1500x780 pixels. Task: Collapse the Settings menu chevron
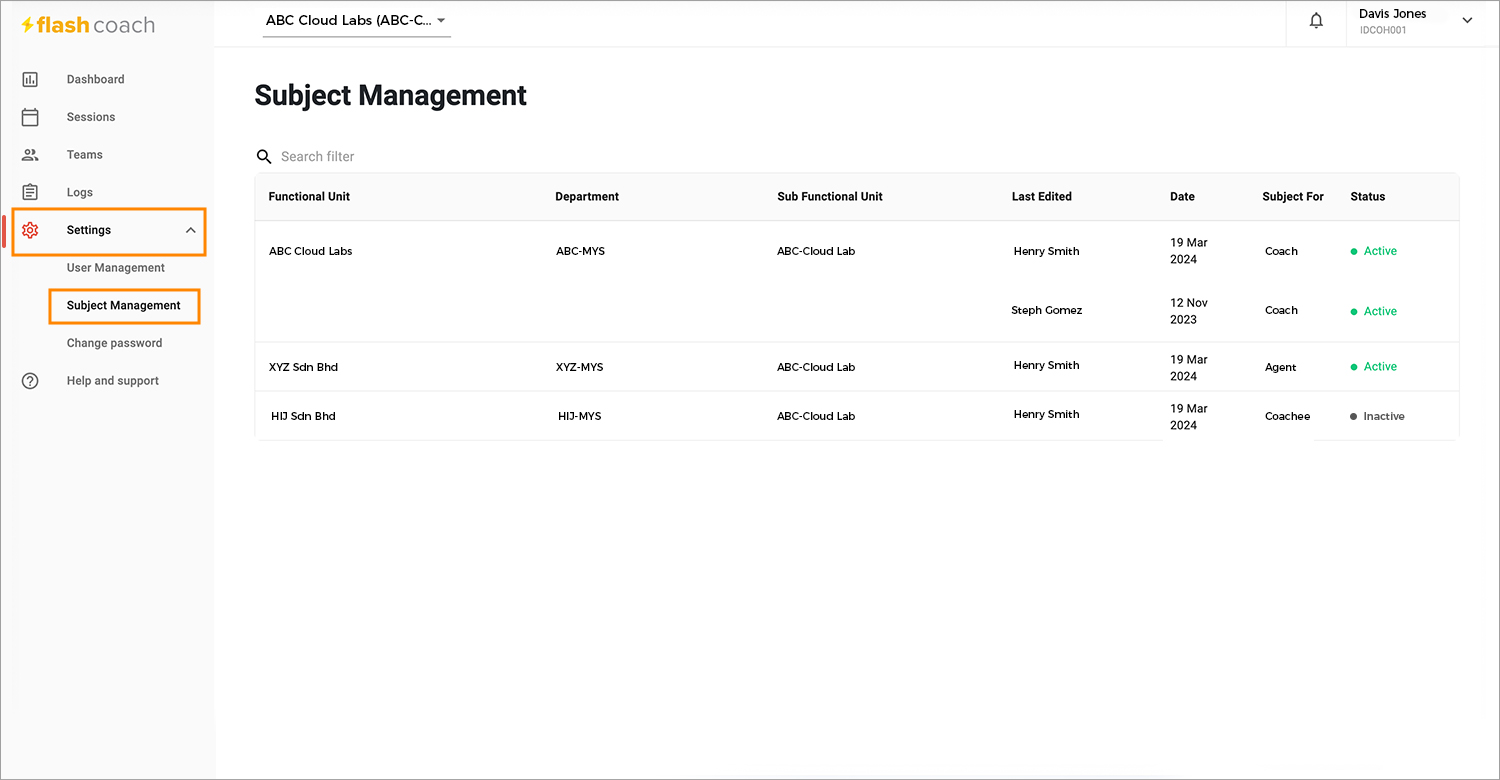click(191, 231)
